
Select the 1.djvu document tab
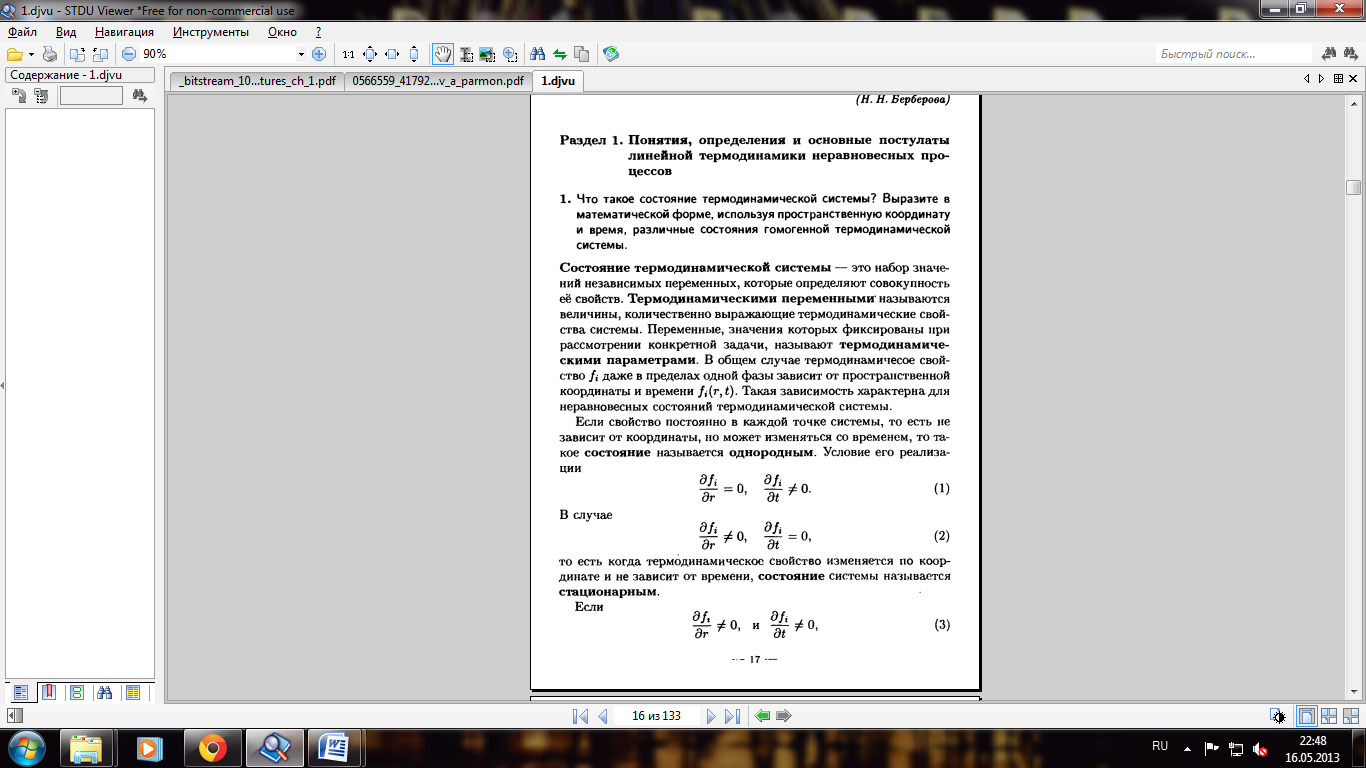(557, 81)
